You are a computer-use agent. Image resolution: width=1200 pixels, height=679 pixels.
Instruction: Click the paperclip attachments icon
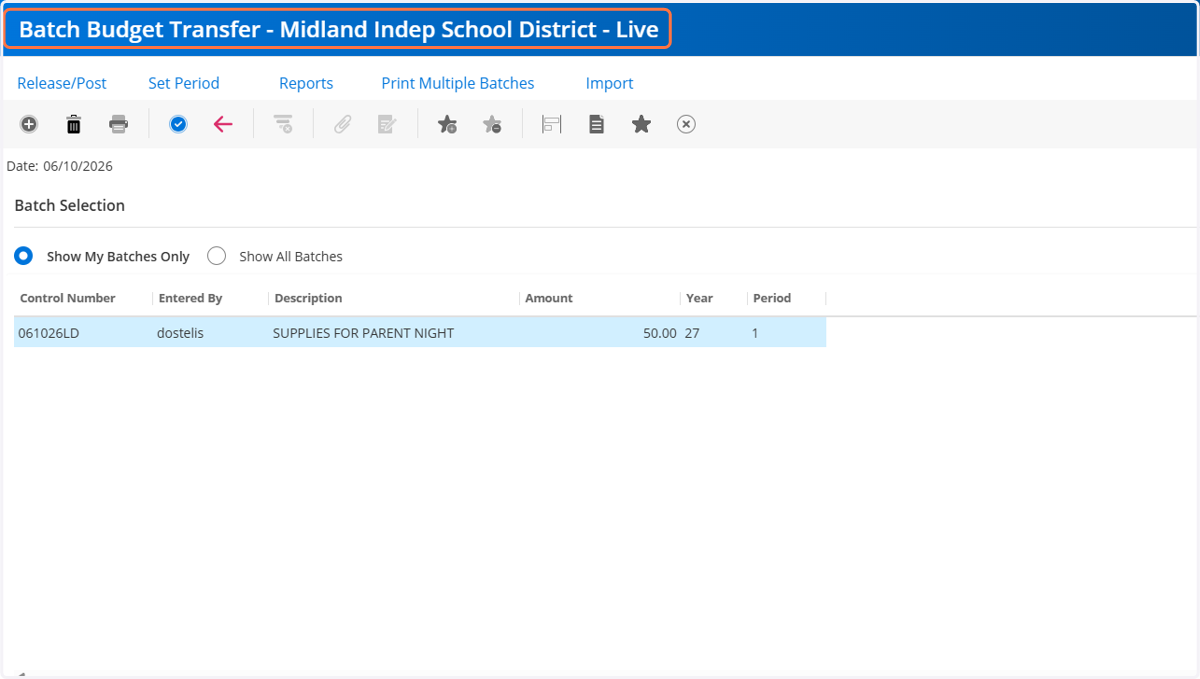343,124
